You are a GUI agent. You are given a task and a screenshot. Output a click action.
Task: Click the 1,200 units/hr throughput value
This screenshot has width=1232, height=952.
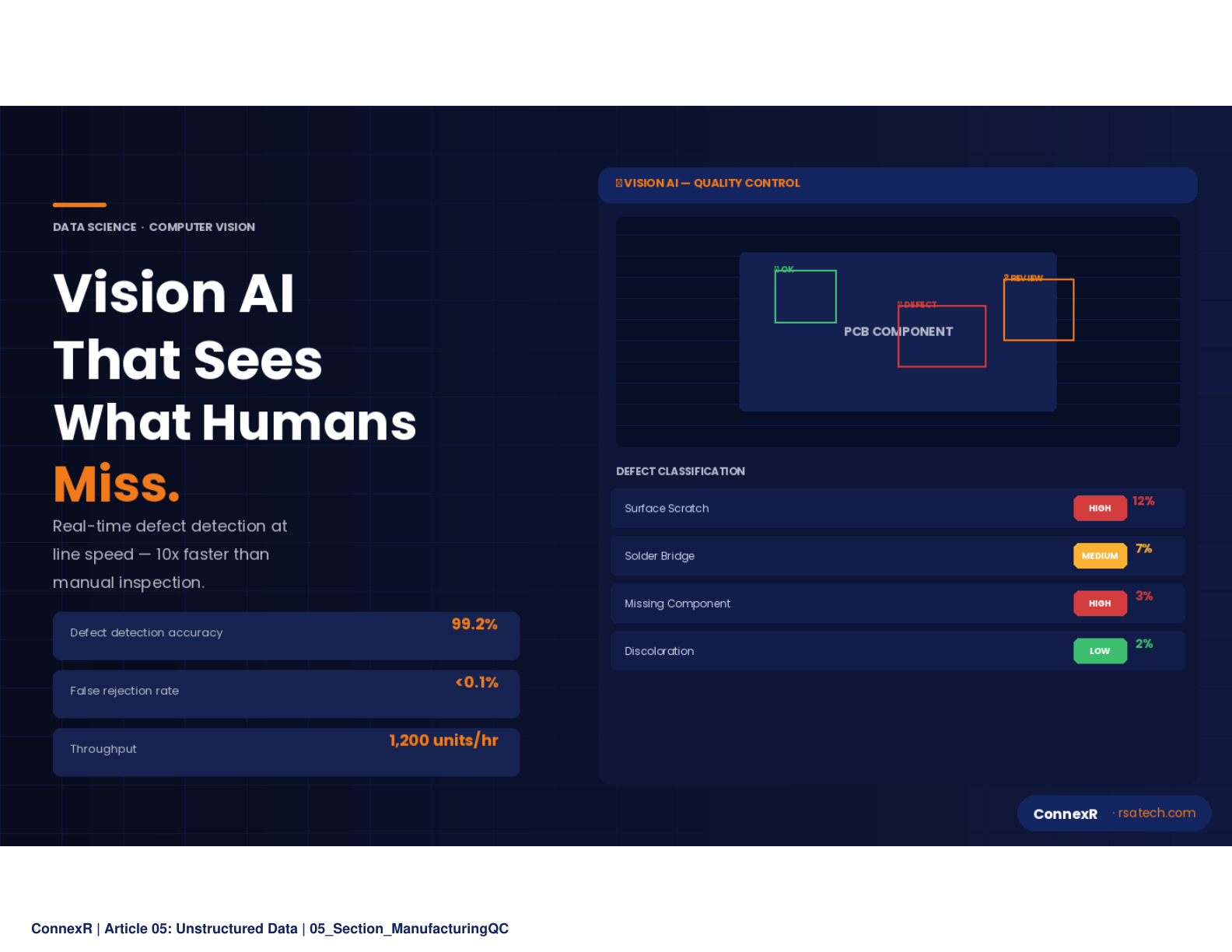pos(443,740)
